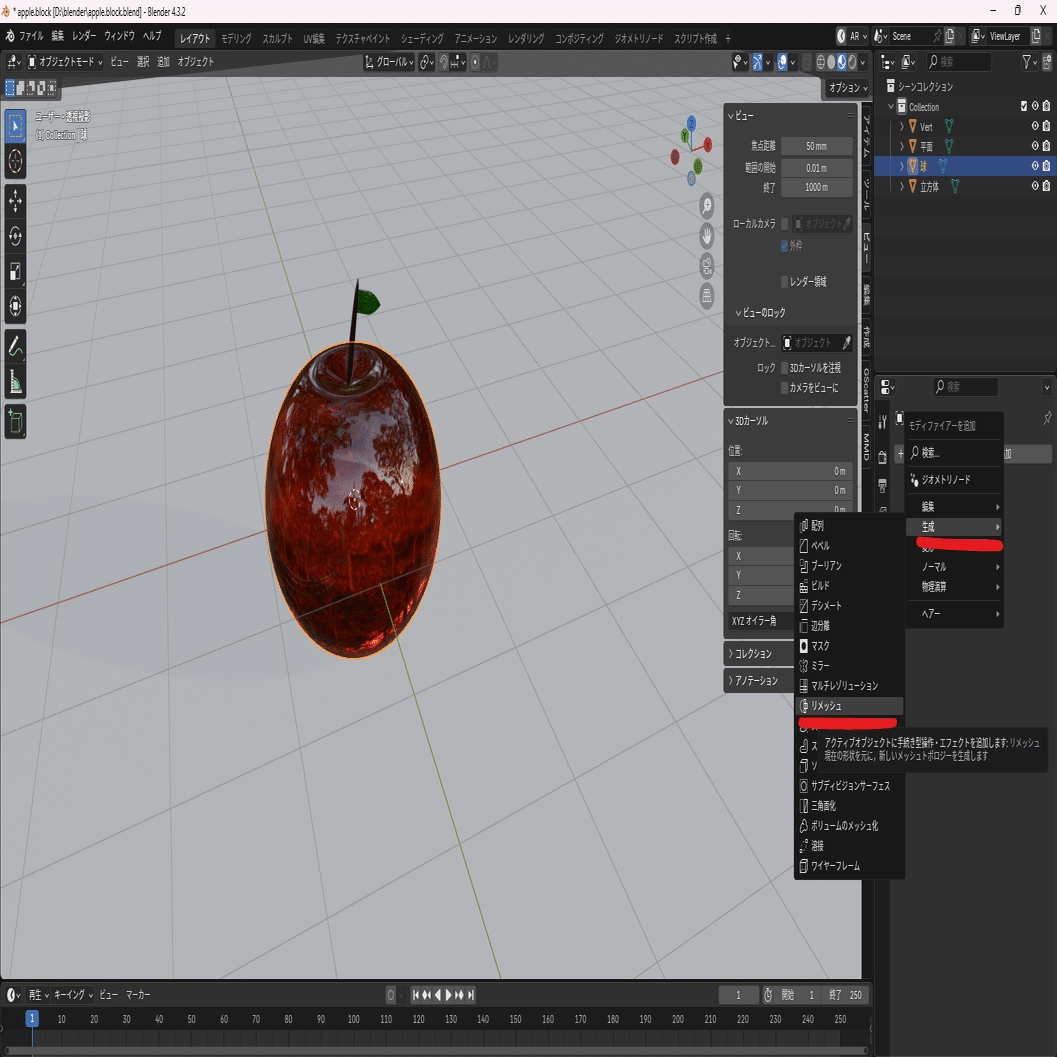Click frame 100 on the timeline

pyautogui.click(x=353, y=1019)
